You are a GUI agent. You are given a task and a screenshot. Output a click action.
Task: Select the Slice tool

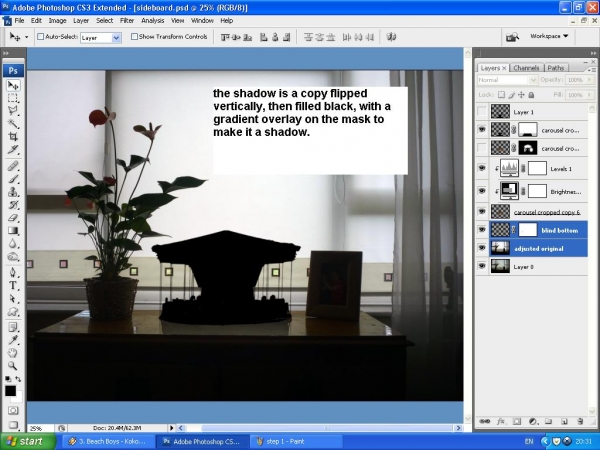[13, 150]
